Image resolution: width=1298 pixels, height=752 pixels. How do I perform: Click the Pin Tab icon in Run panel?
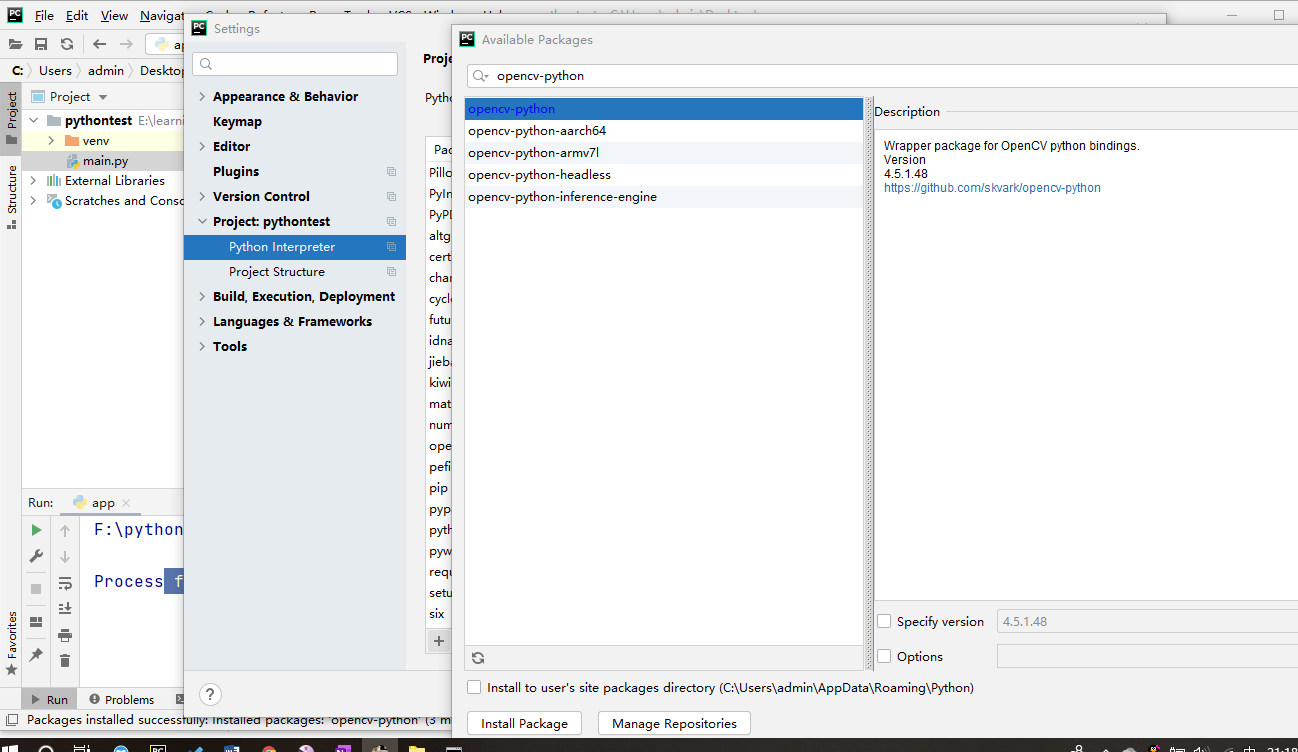(36, 654)
